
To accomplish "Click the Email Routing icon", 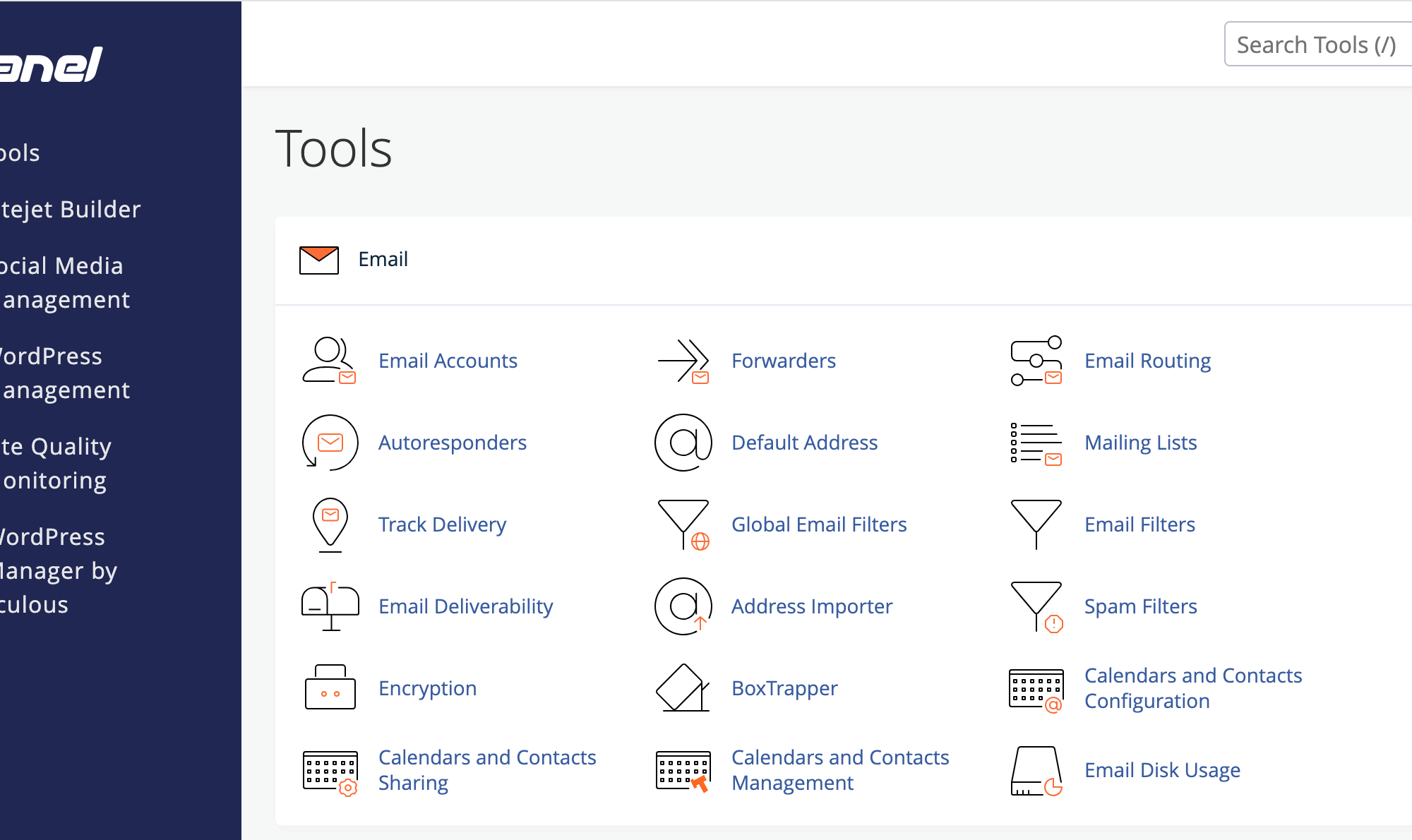I will (1036, 361).
